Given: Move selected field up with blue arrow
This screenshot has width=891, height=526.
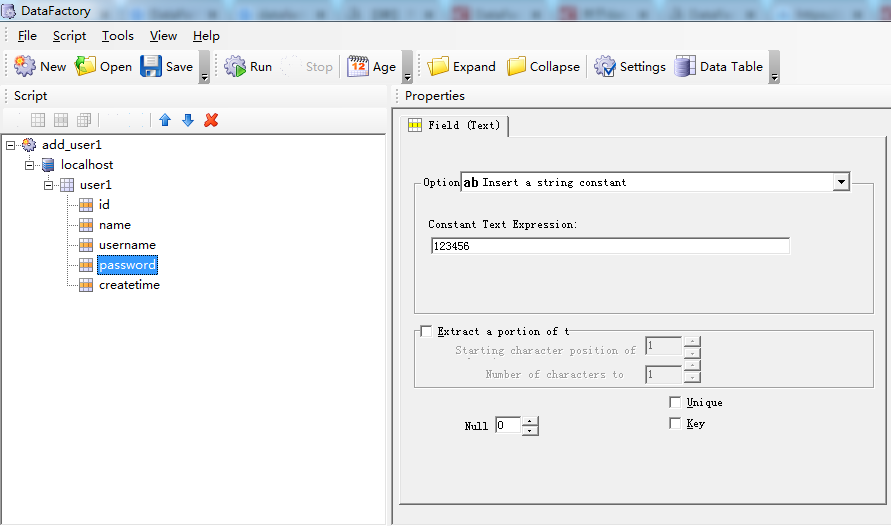Looking at the screenshot, I should [x=165, y=120].
